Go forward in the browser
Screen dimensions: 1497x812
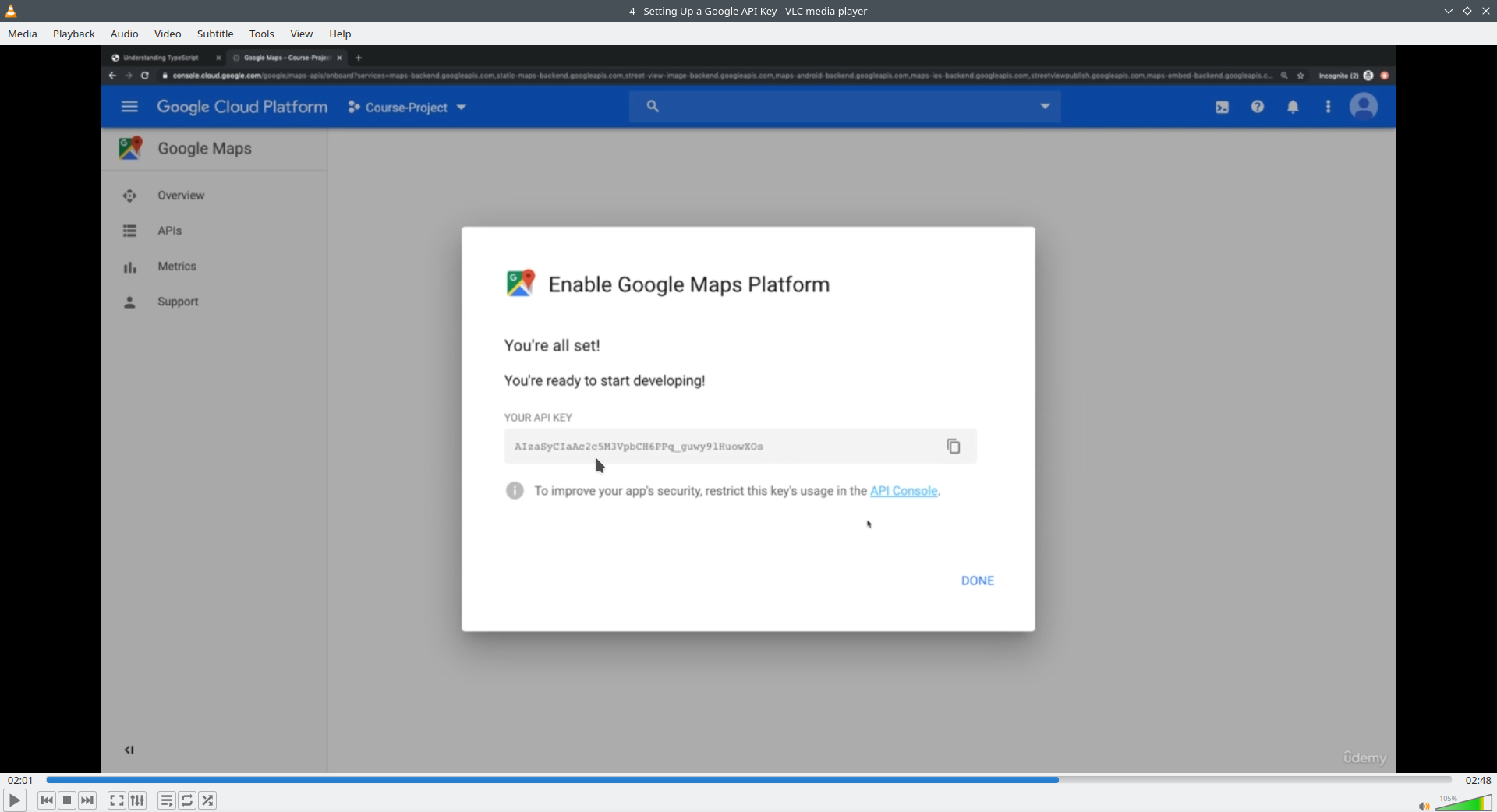pos(129,76)
